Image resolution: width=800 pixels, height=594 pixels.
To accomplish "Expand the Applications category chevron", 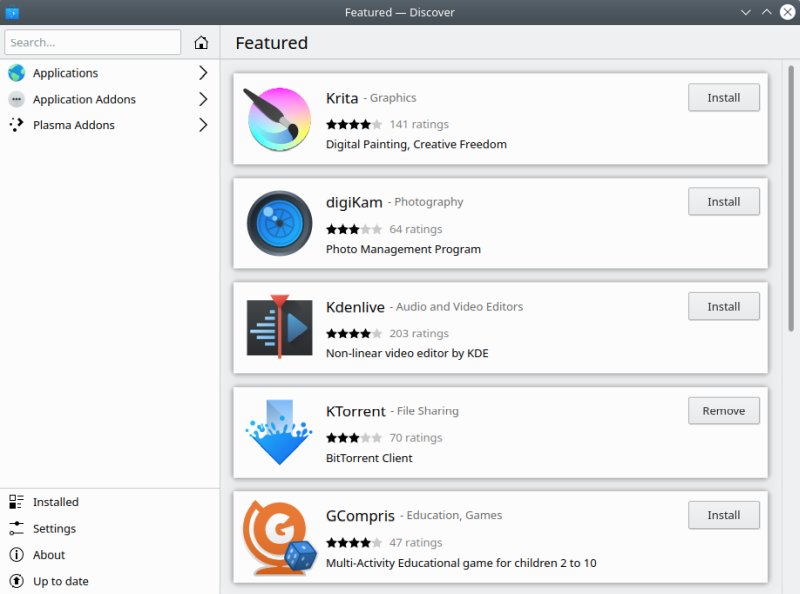I will point(203,73).
